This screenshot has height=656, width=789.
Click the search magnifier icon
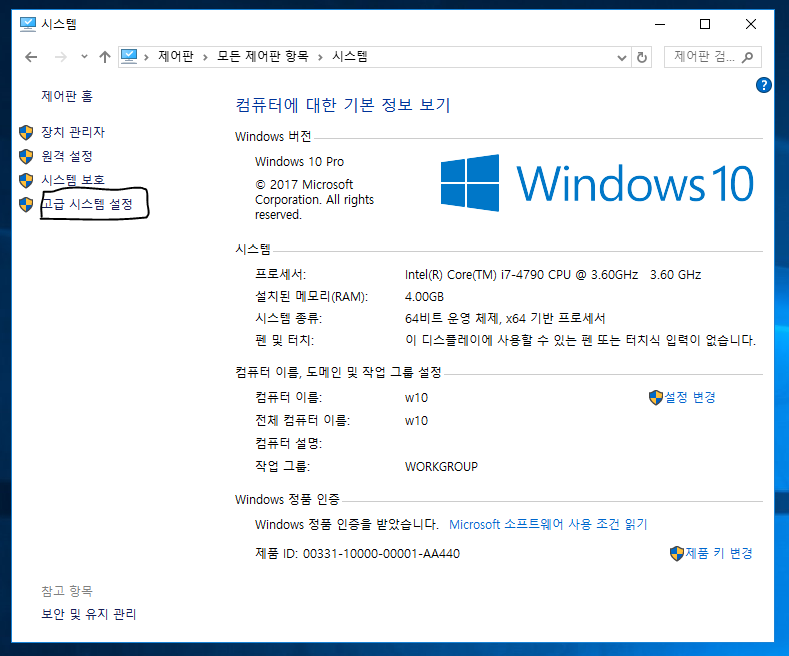pos(748,57)
